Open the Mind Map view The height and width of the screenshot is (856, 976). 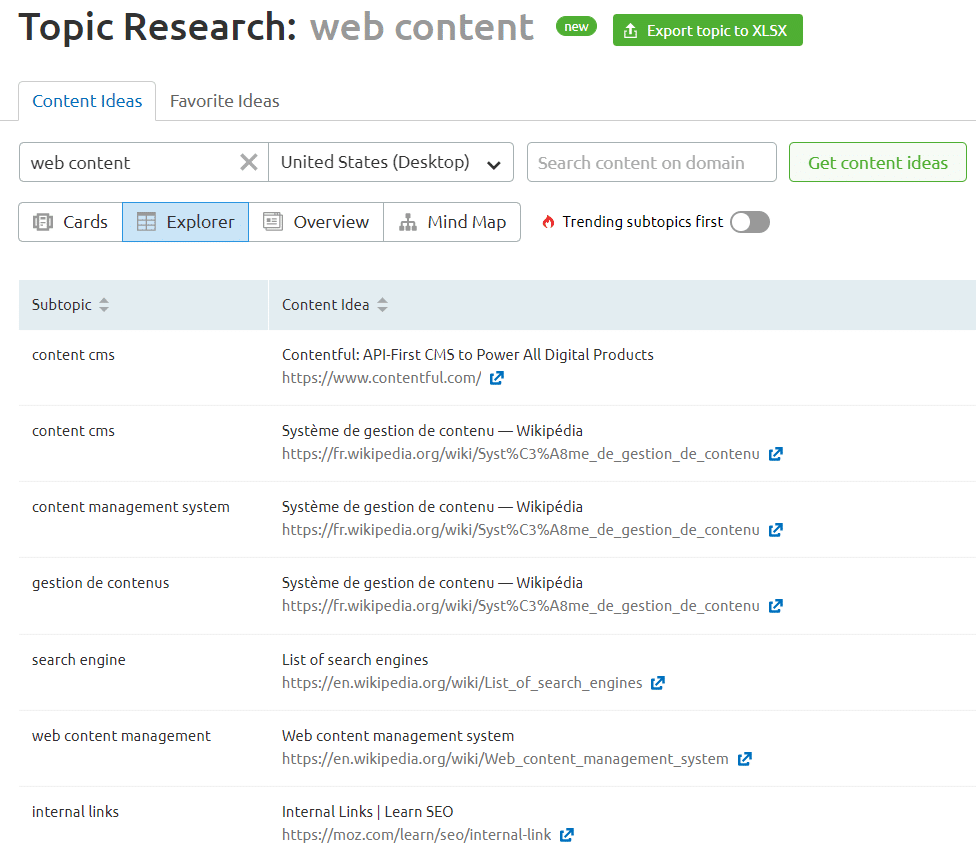click(452, 222)
